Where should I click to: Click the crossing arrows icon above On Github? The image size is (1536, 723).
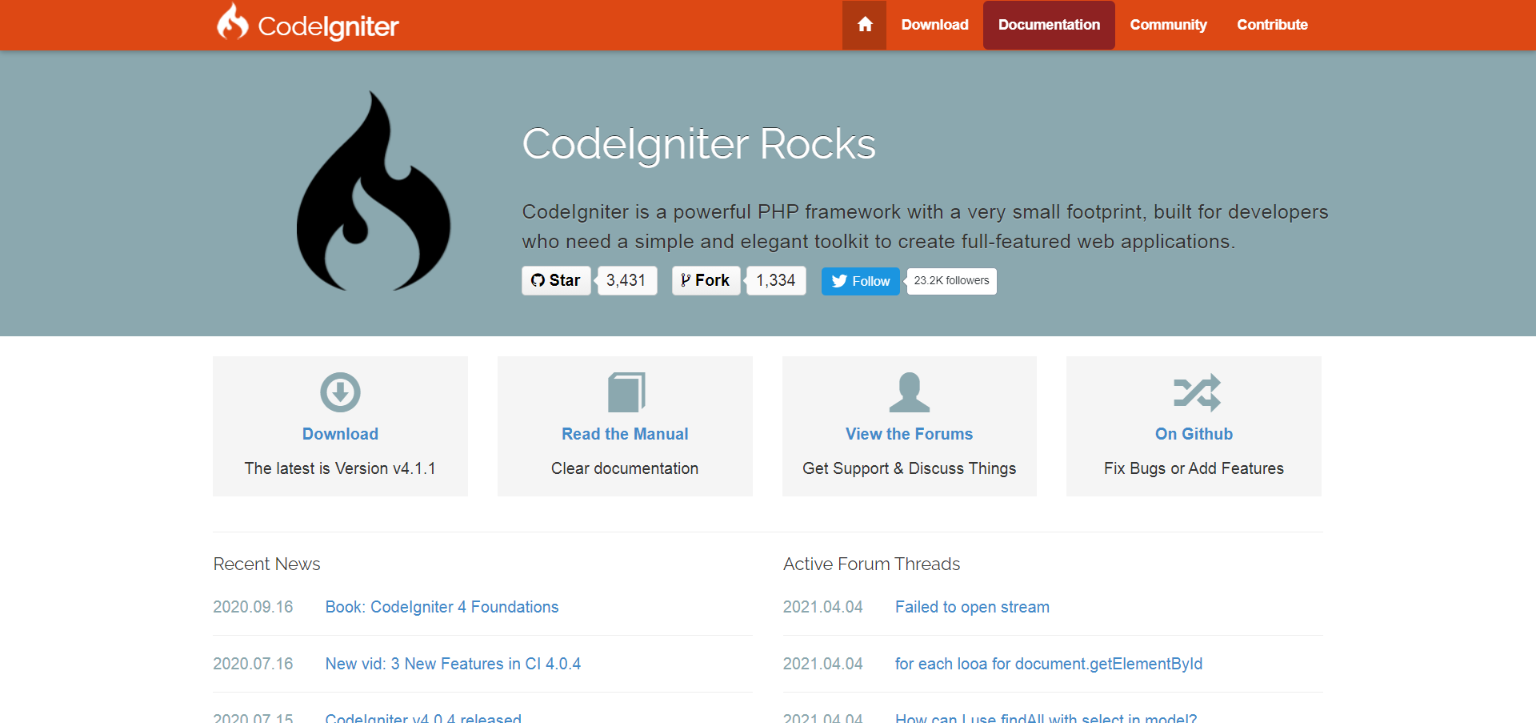pyautogui.click(x=1193, y=392)
